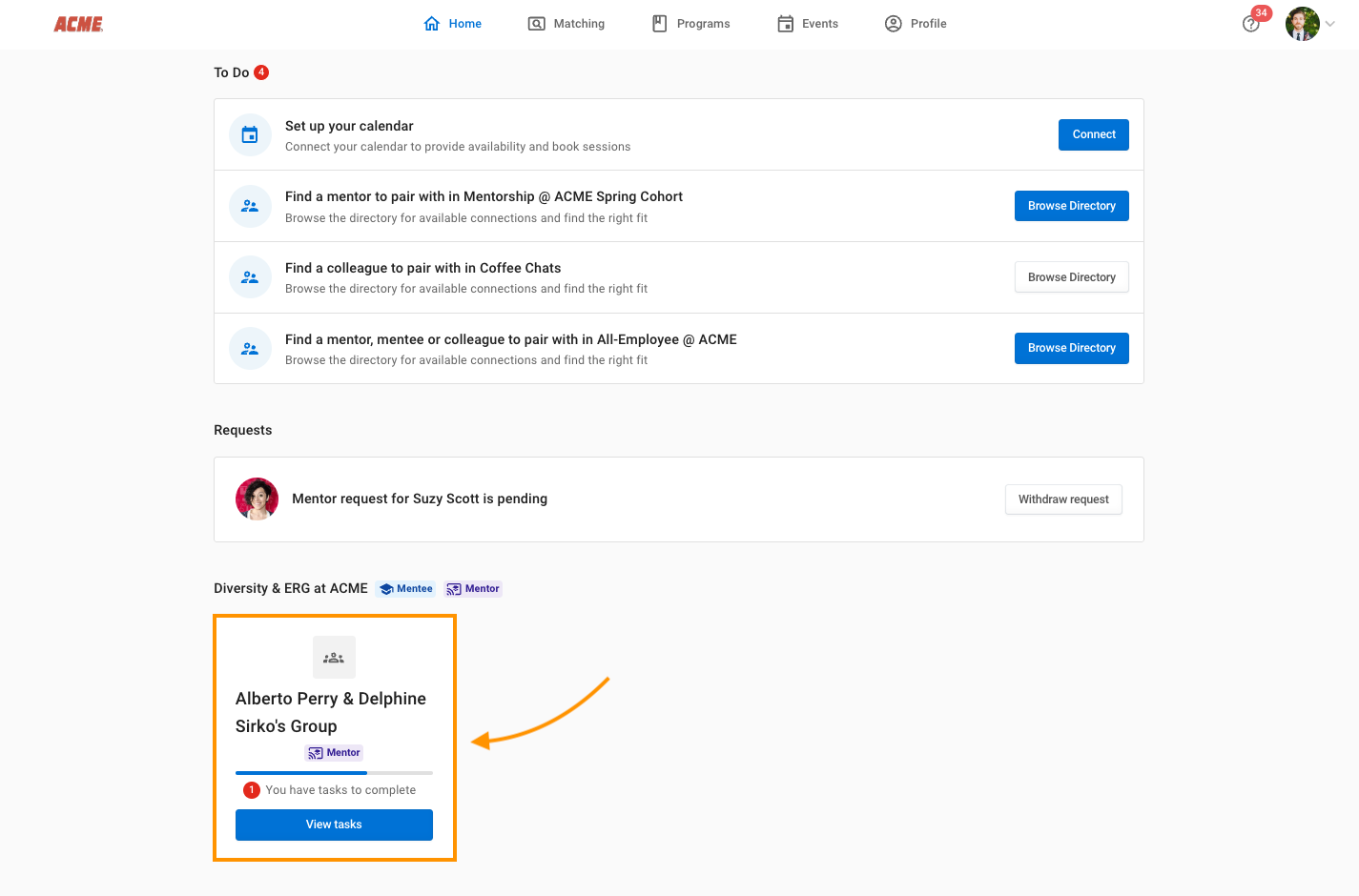The width and height of the screenshot is (1359, 896).
Task: Click 'Find a mentor to pair with in Mentorship' title
Action: point(484,196)
